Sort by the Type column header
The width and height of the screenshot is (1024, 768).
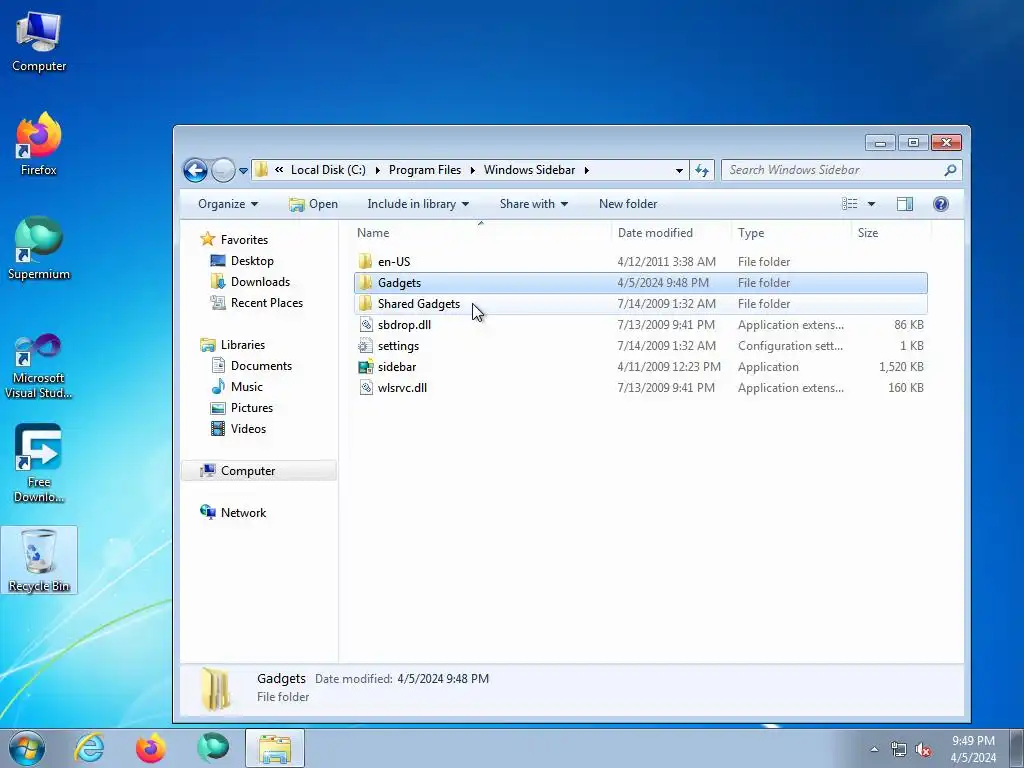pyautogui.click(x=751, y=232)
